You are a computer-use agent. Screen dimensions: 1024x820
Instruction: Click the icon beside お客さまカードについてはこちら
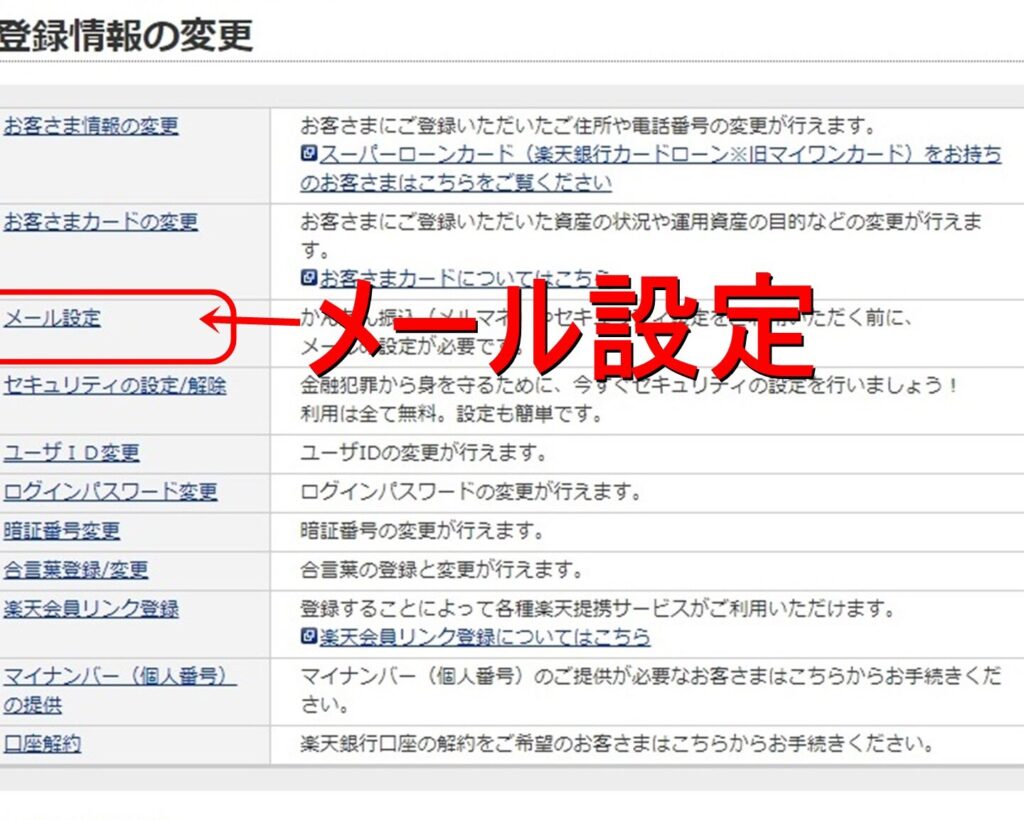309,277
